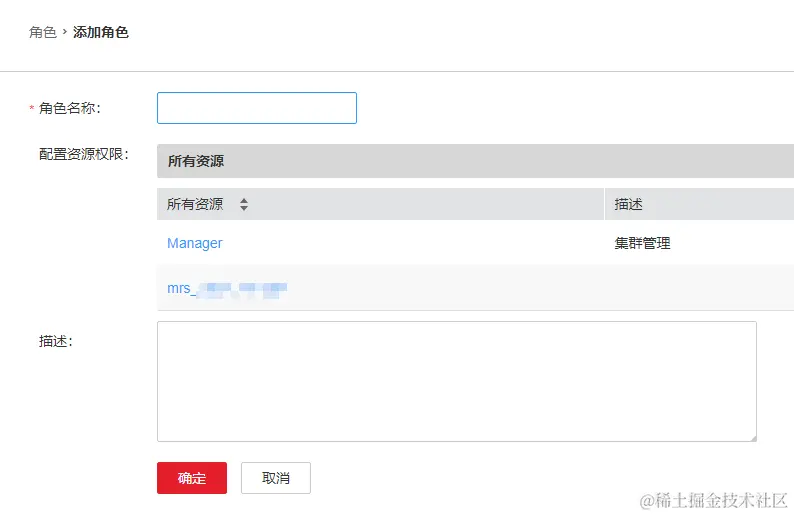Select the 集群管理 description cell
This screenshot has width=794, height=516.
coord(642,243)
